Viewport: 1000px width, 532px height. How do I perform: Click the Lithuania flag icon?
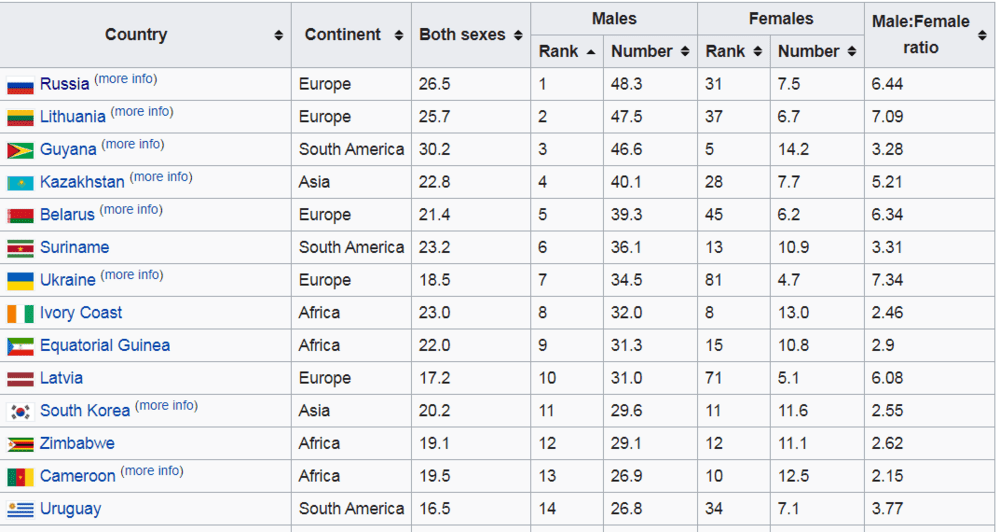(20, 118)
